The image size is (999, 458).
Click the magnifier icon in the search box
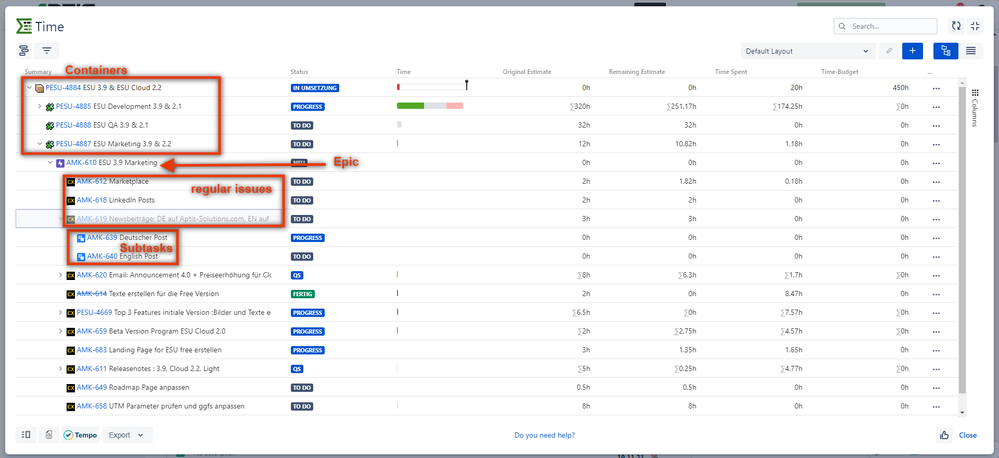(x=843, y=26)
